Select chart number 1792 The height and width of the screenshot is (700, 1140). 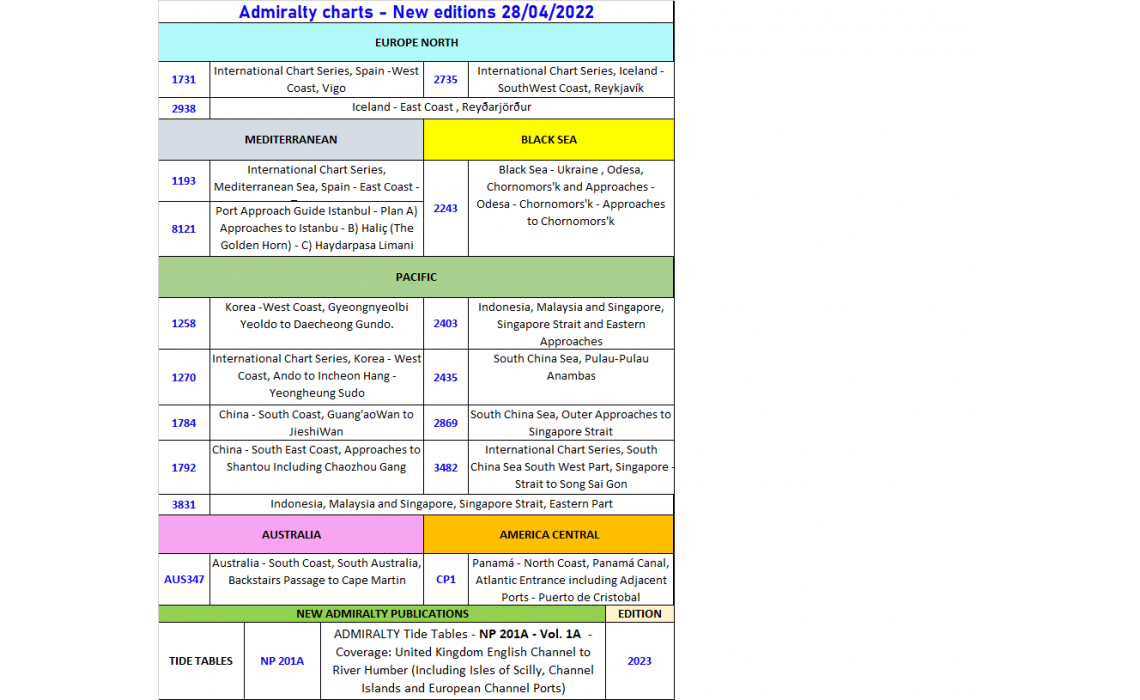click(x=183, y=468)
